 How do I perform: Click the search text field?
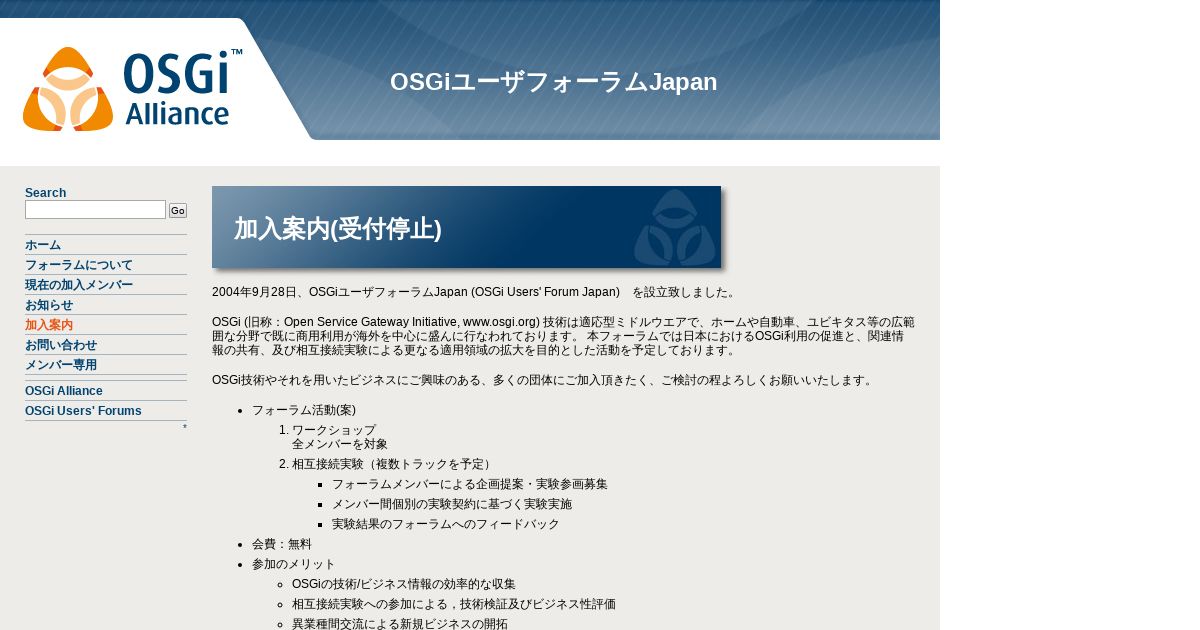coord(95,210)
